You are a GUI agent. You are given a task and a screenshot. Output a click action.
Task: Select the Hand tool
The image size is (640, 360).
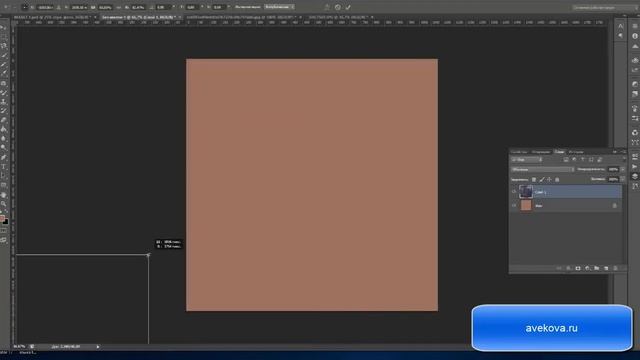(4, 195)
